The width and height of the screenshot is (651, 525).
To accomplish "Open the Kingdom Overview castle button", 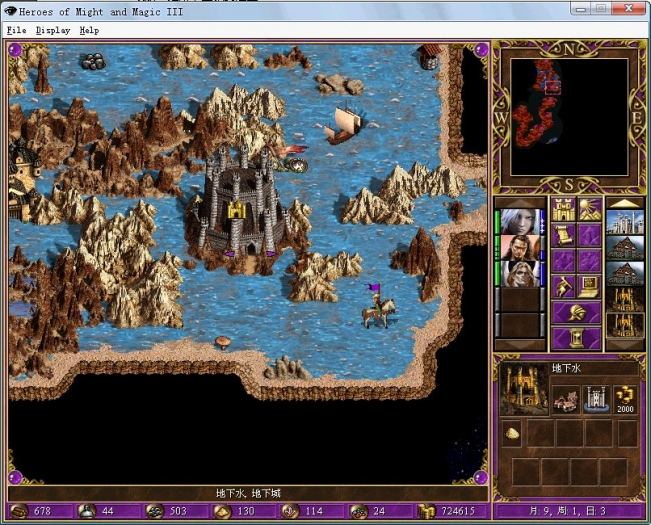I will [x=563, y=210].
